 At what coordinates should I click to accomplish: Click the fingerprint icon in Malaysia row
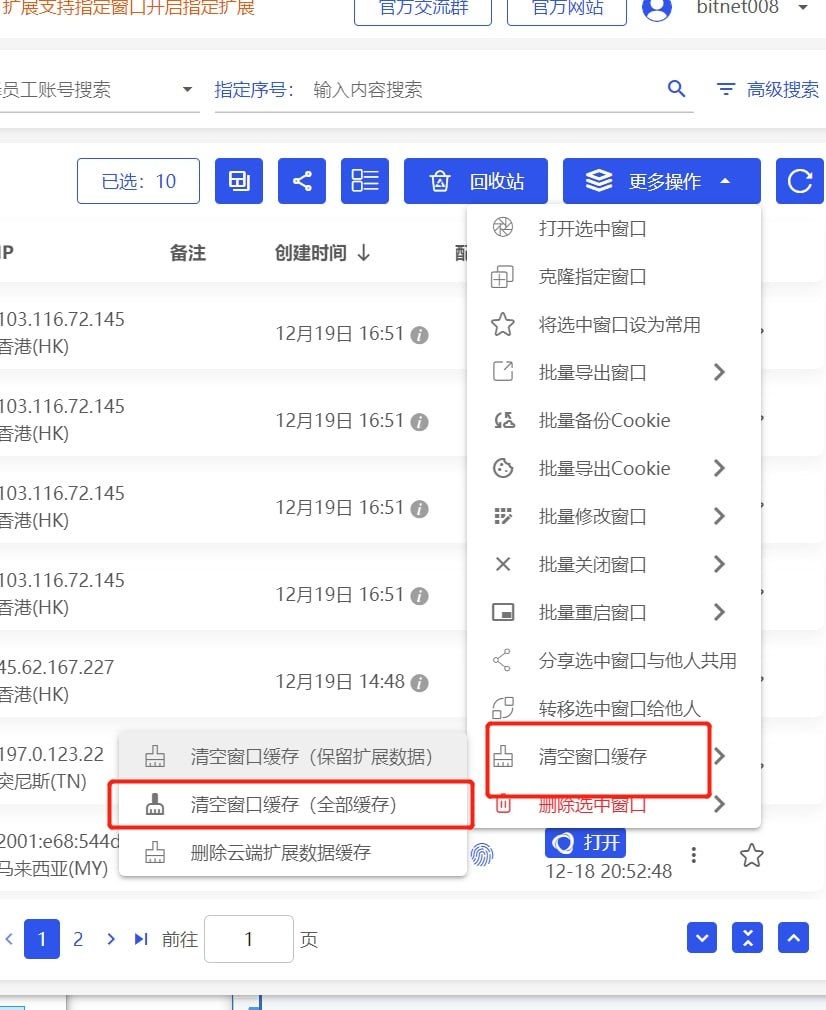pos(482,854)
